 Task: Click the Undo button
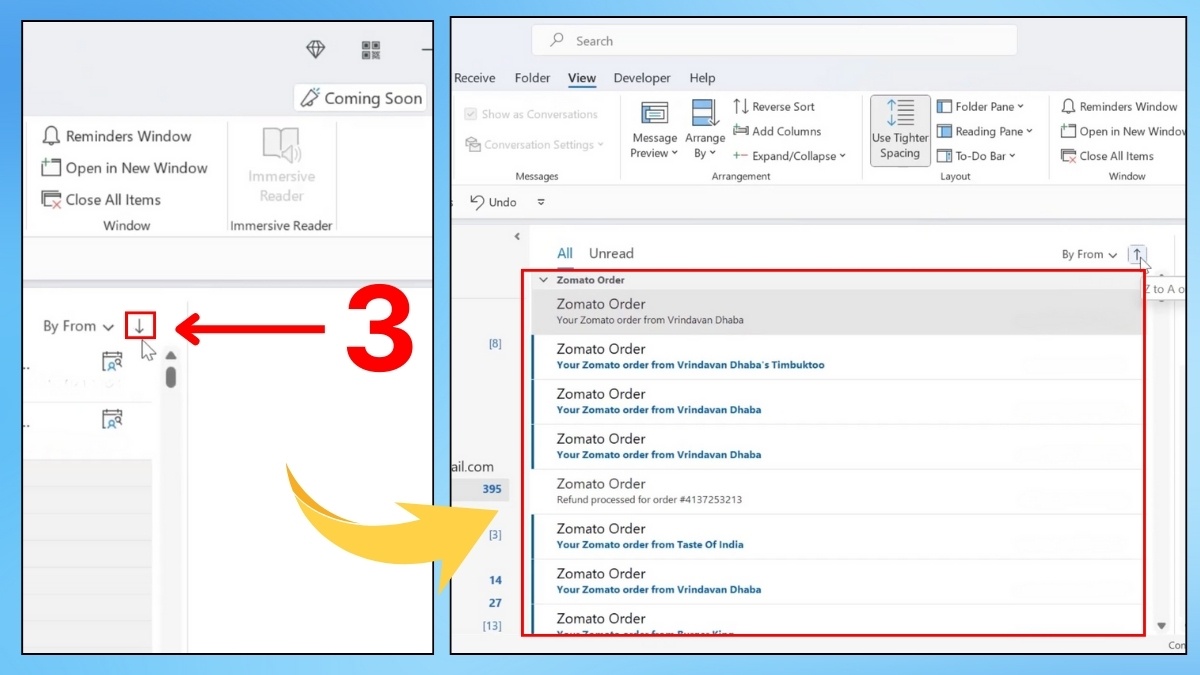493,202
